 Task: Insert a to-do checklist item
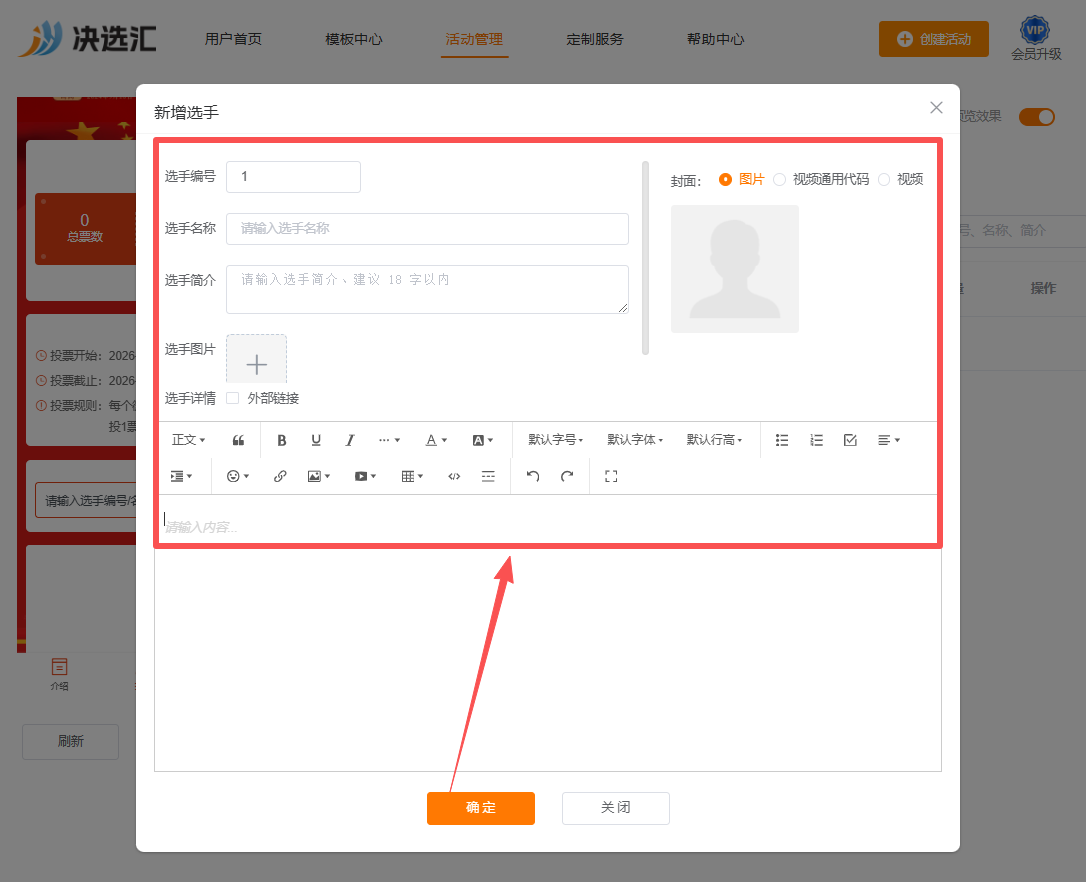[x=851, y=440]
